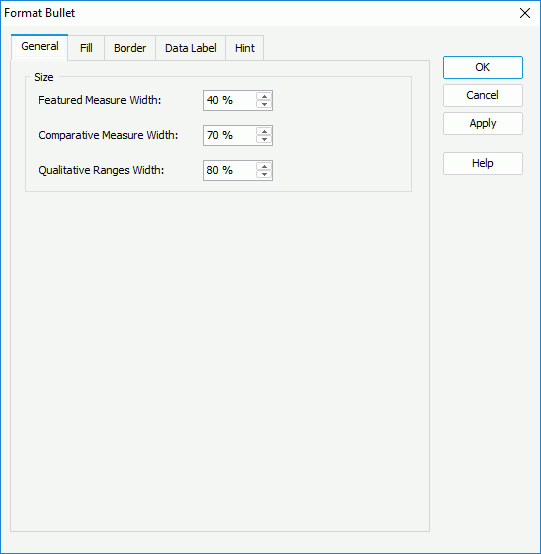Click the Featured Measure Width label
This screenshot has height=554, width=541.
pyautogui.click(x=100, y=100)
